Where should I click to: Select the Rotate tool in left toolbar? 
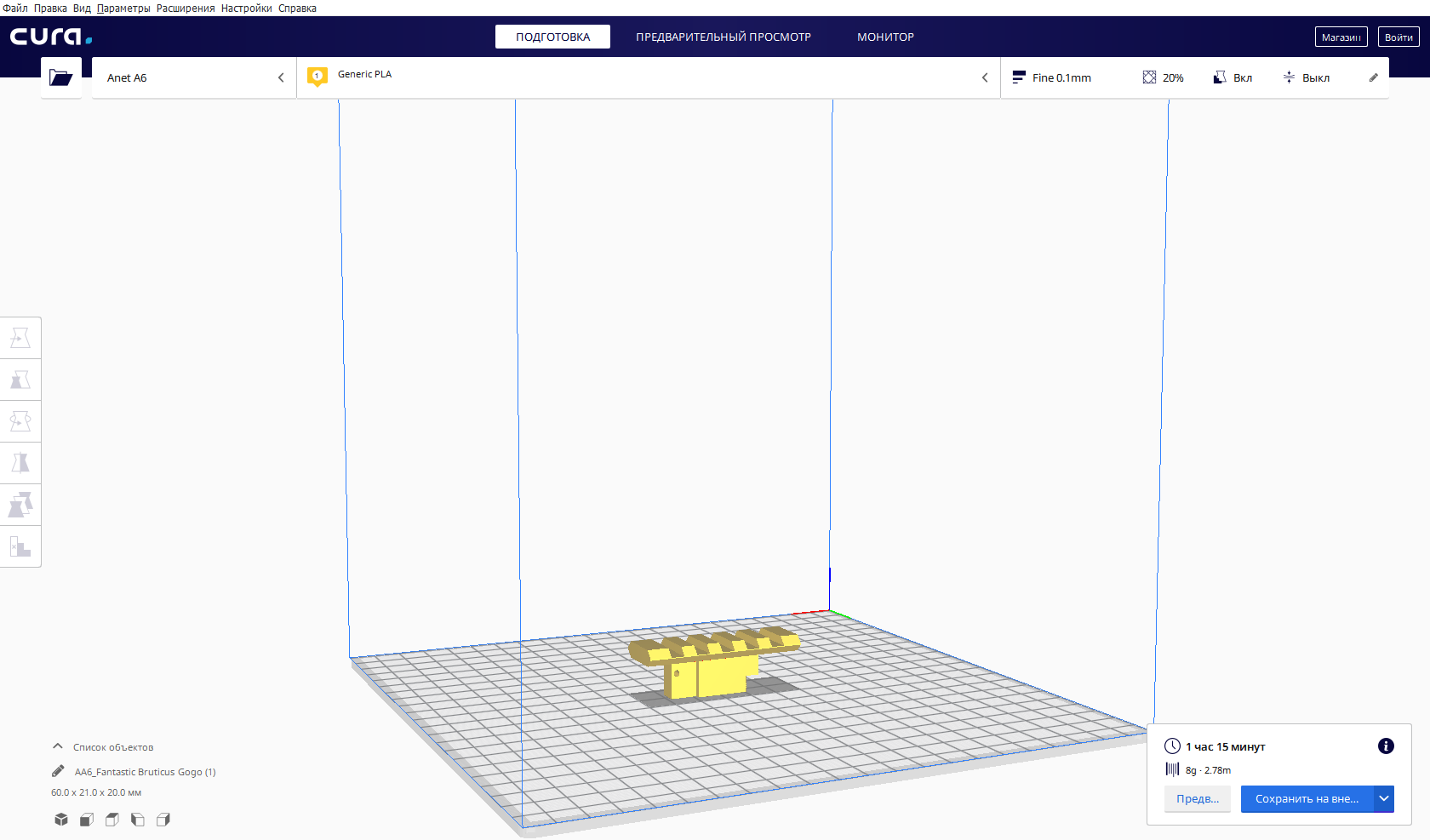pyautogui.click(x=20, y=421)
